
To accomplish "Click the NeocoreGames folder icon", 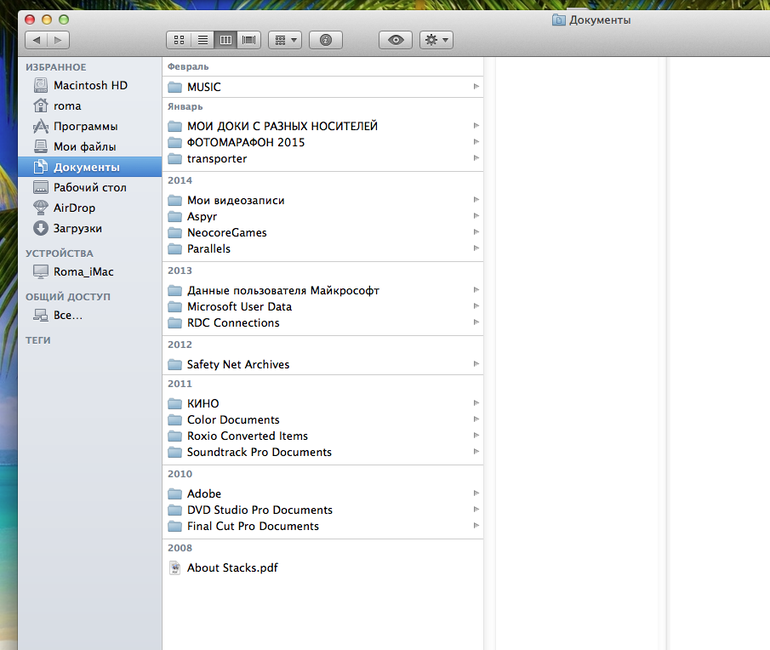I will point(175,233).
